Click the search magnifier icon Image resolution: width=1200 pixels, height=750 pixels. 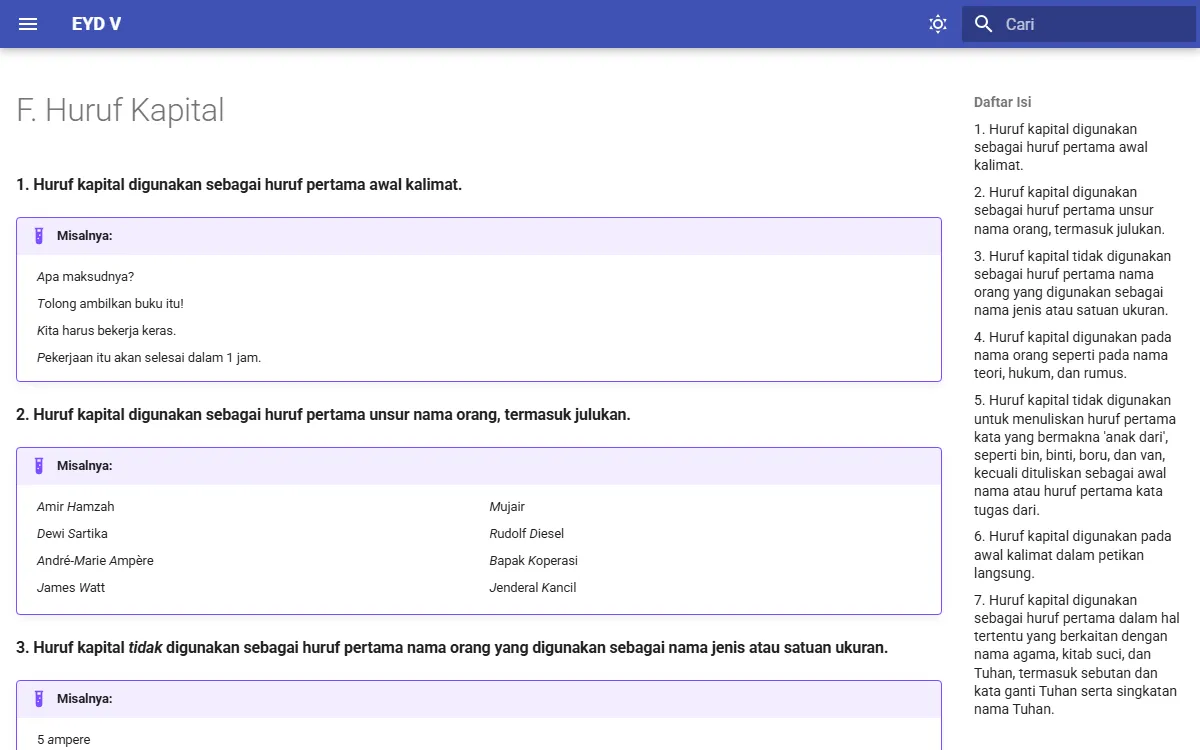tap(984, 24)
